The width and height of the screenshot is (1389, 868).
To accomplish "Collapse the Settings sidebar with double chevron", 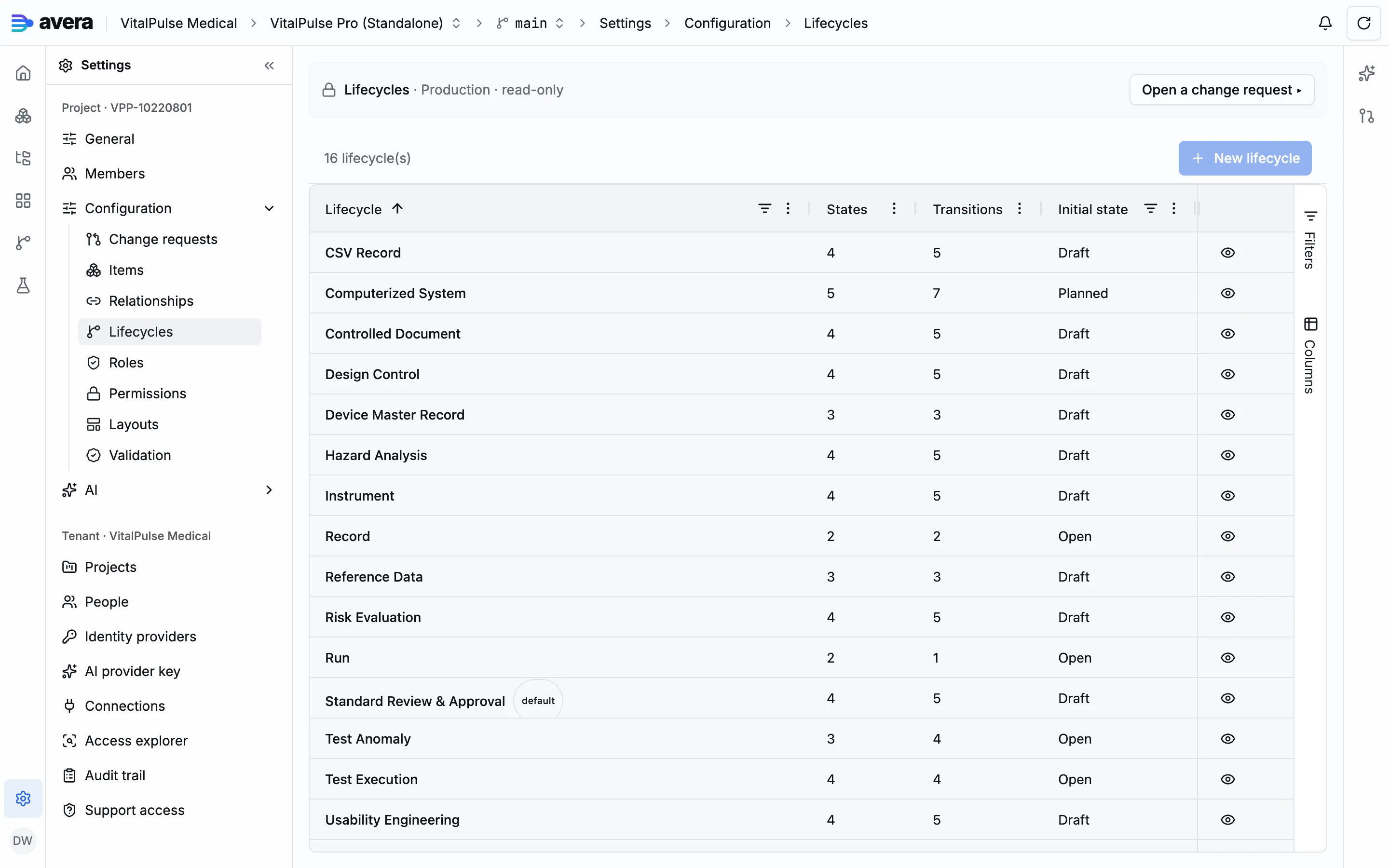I will pos(269,66).
